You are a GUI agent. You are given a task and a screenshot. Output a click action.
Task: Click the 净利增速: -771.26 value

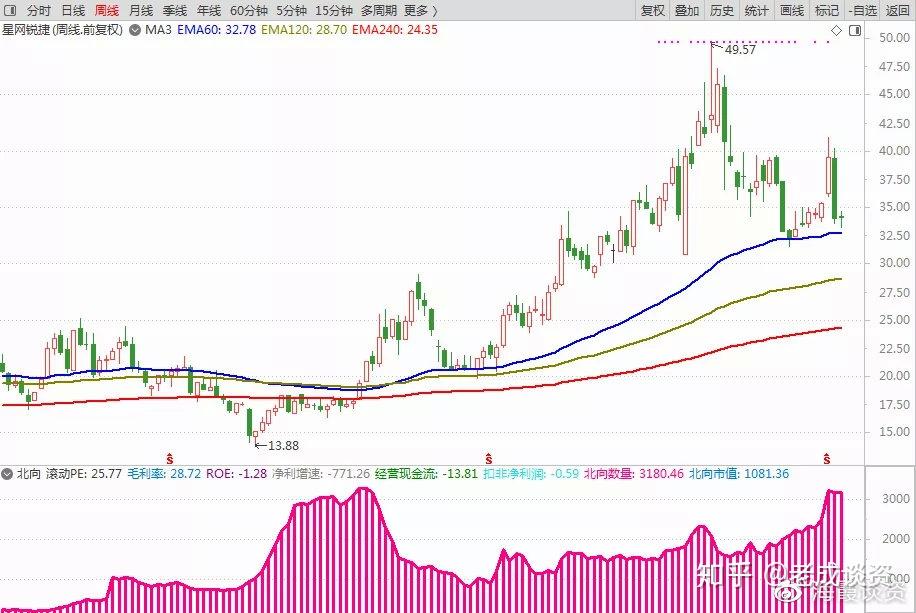(321, 473)
